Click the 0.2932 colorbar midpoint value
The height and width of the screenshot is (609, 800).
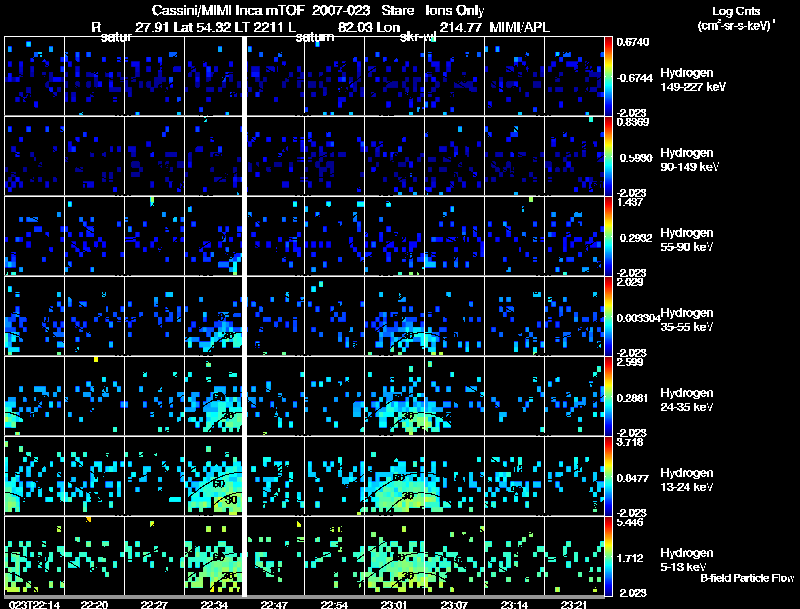pos(636,238)
